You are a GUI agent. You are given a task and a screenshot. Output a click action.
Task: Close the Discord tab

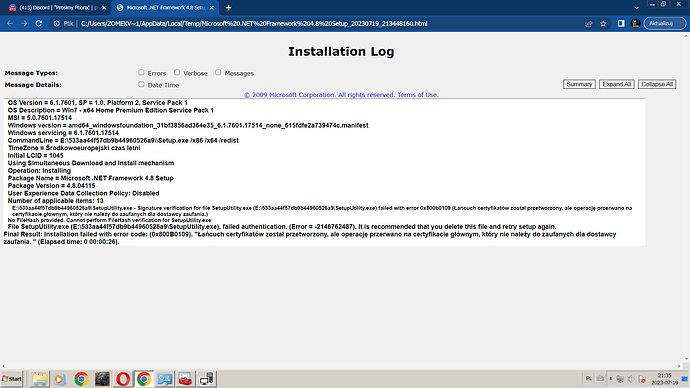pos(104,8)
